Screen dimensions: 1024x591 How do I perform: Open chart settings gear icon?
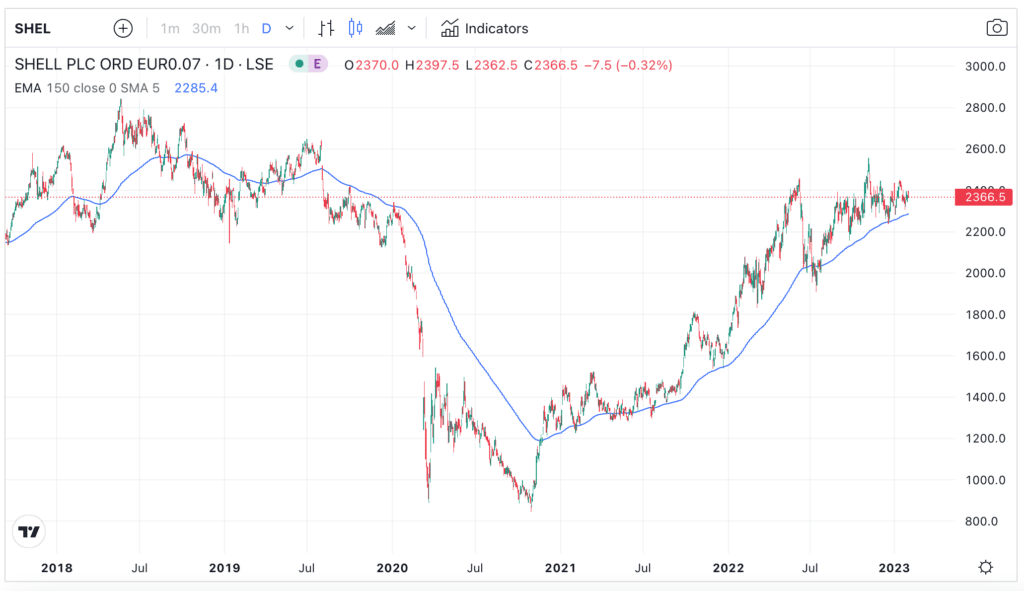(985, 567)
